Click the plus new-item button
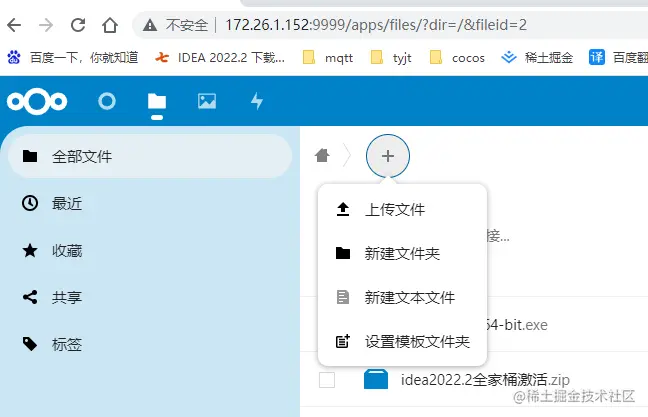The image size is (648, 417). (388, 156)
